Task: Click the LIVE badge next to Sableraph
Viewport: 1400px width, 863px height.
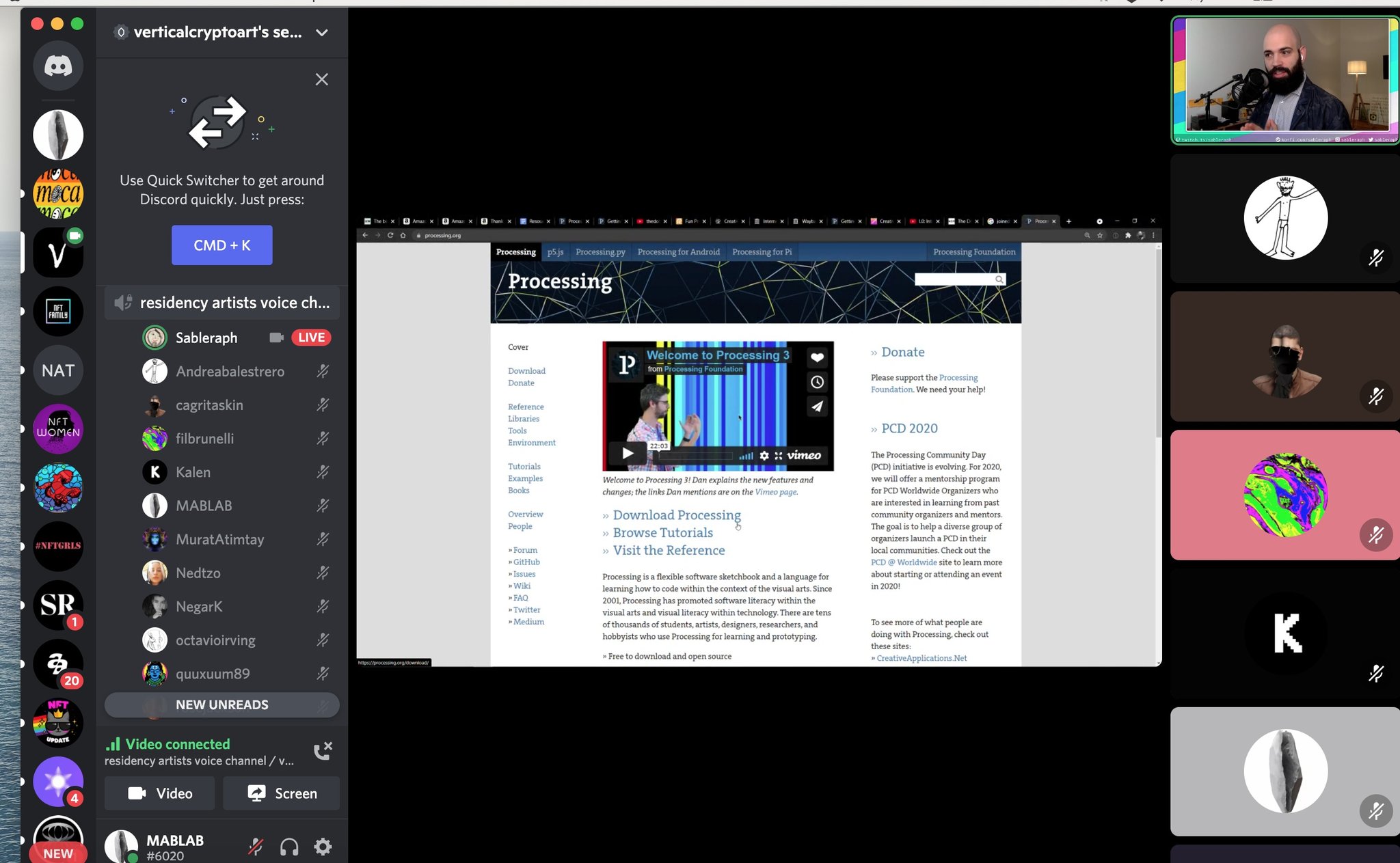Action: point(311,338)
